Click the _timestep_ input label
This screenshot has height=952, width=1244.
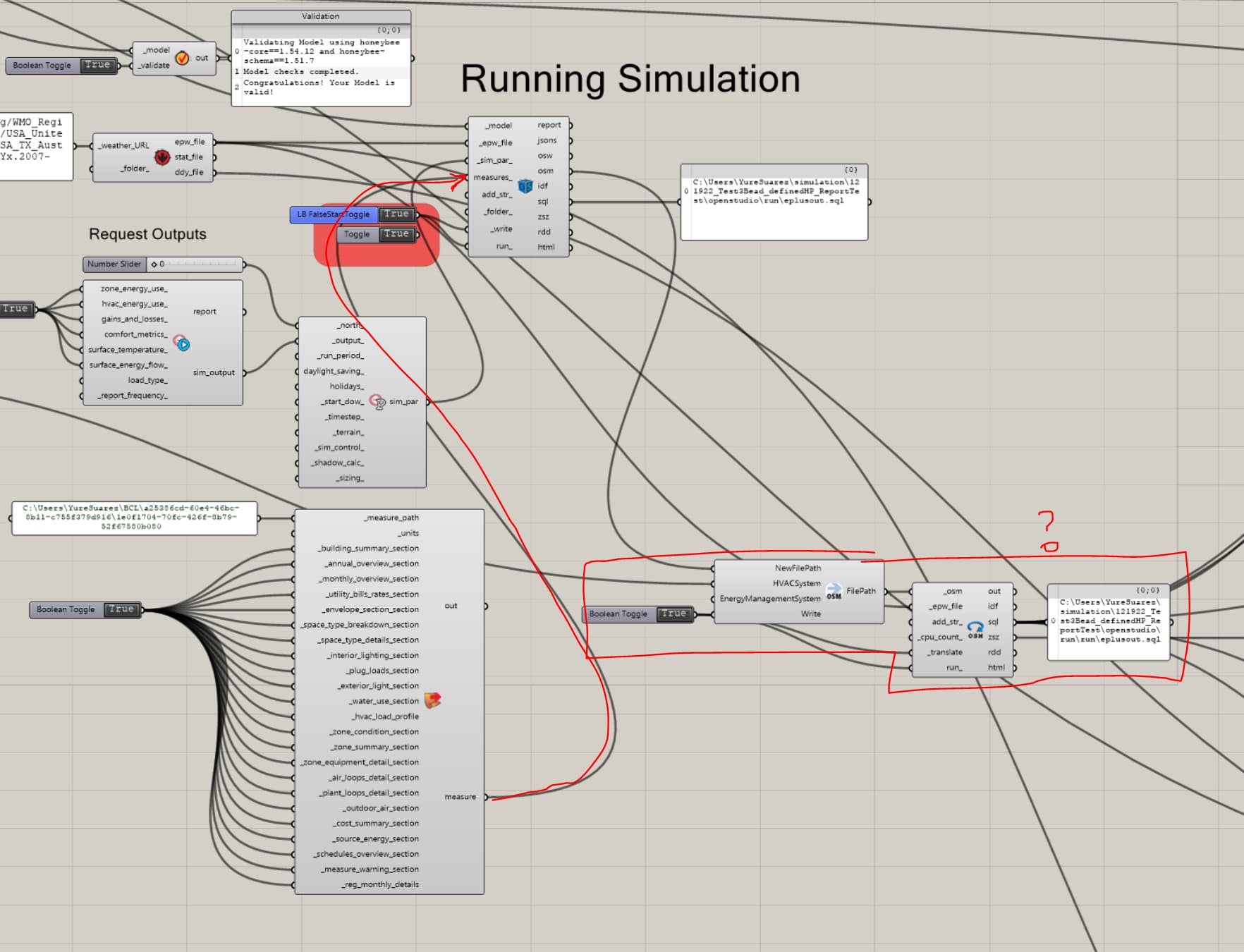pos(344,417)
